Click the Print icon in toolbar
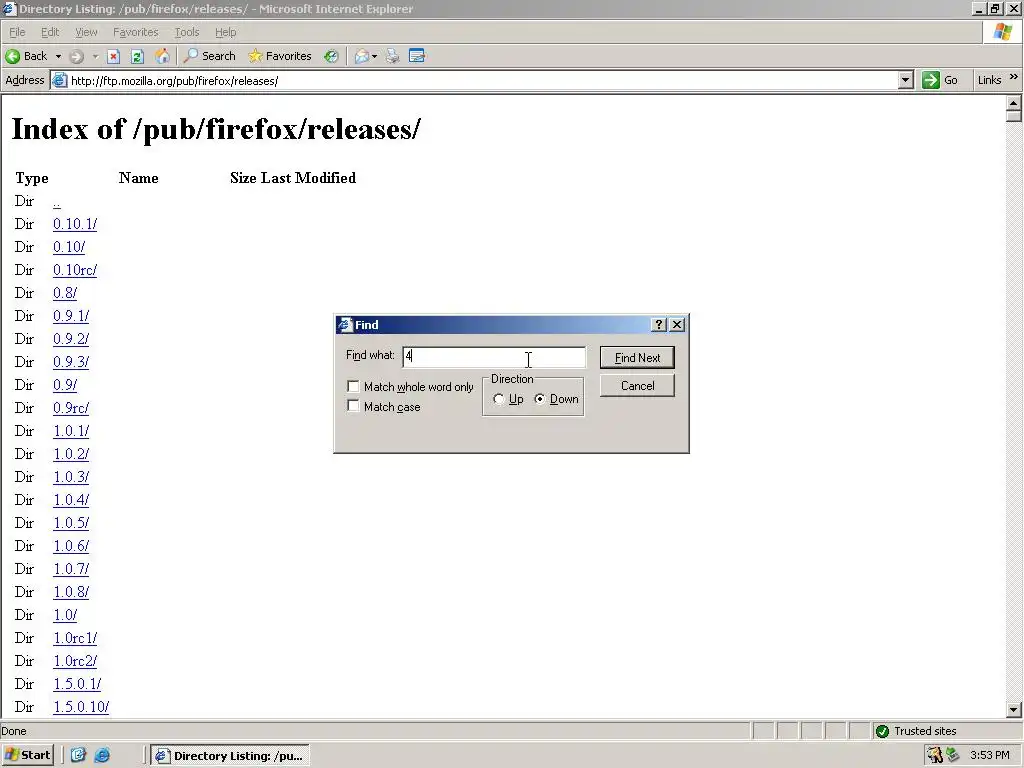The width and height of the screenshot is (1024, 768). 392,56
